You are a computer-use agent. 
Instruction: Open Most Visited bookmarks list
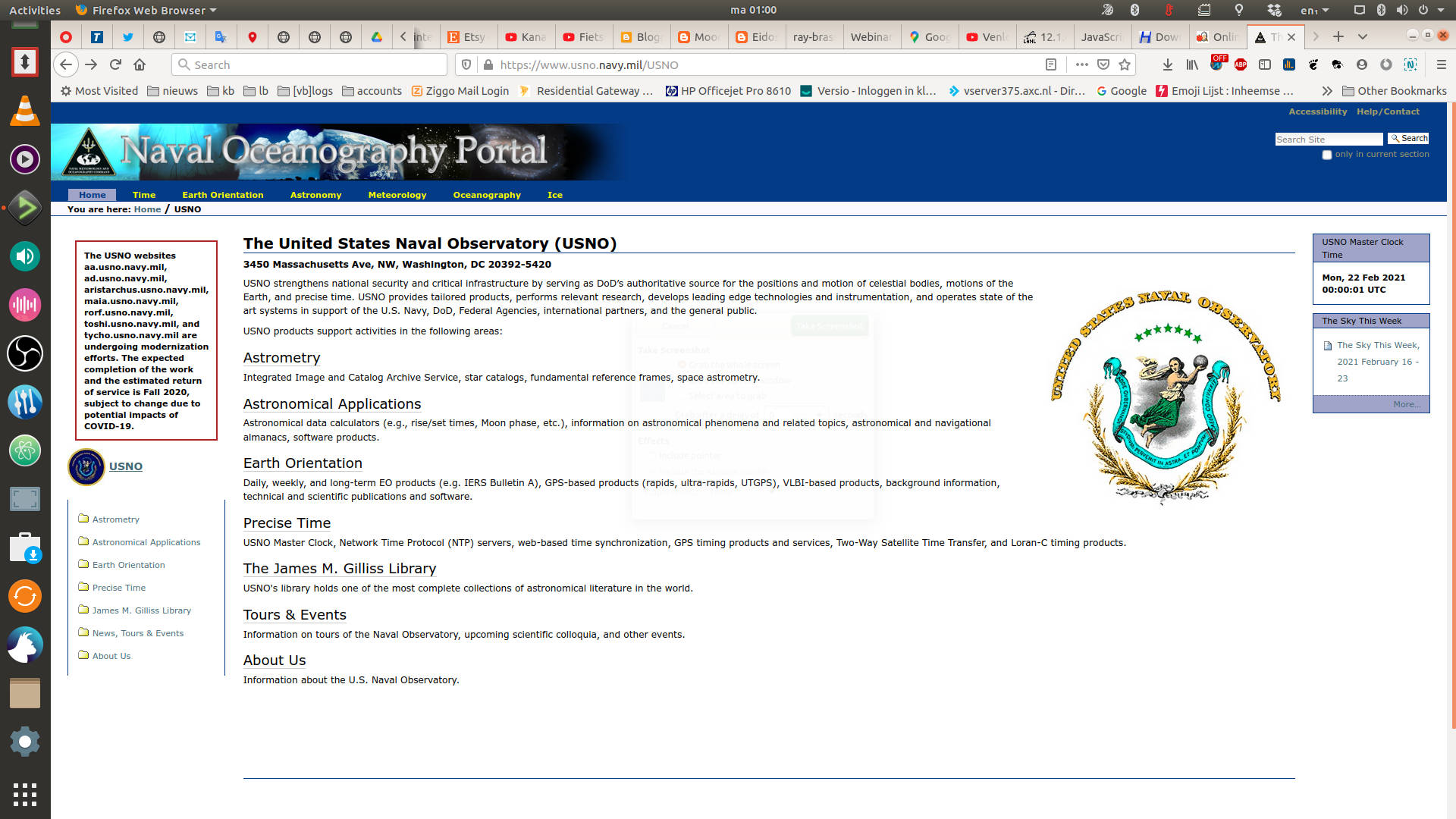point(99,91)
